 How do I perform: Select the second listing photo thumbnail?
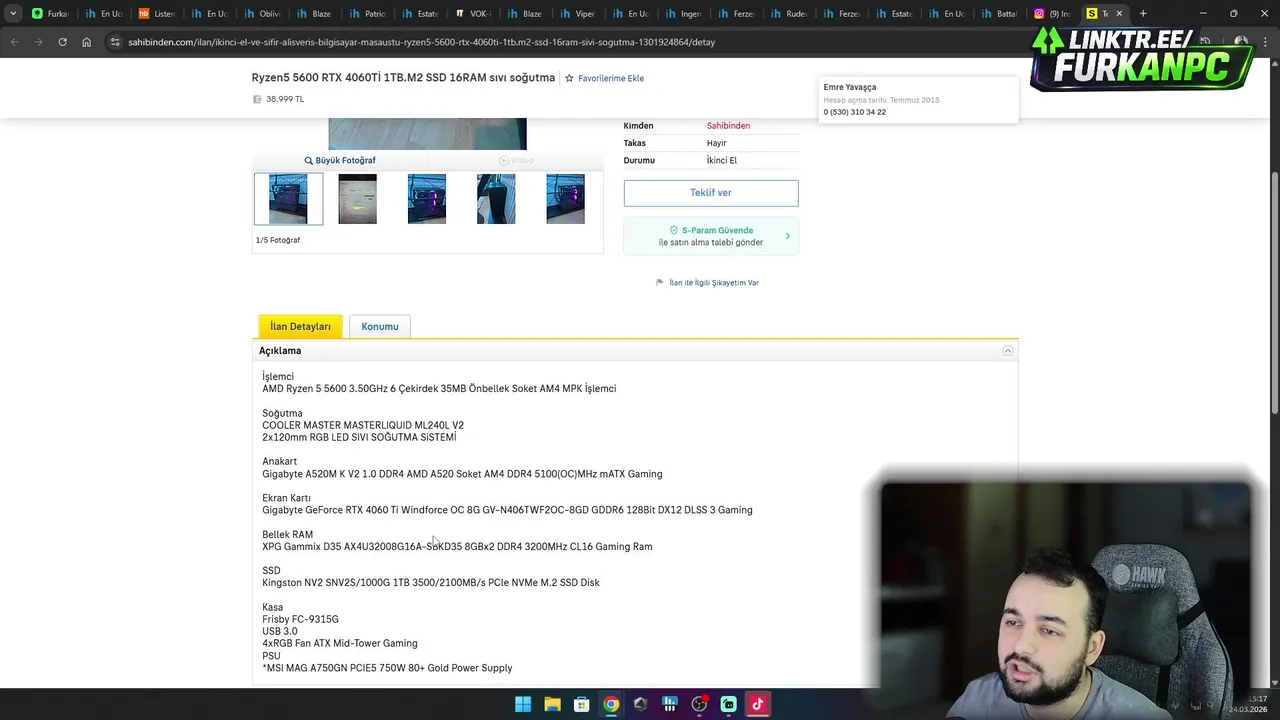(357, 198)
